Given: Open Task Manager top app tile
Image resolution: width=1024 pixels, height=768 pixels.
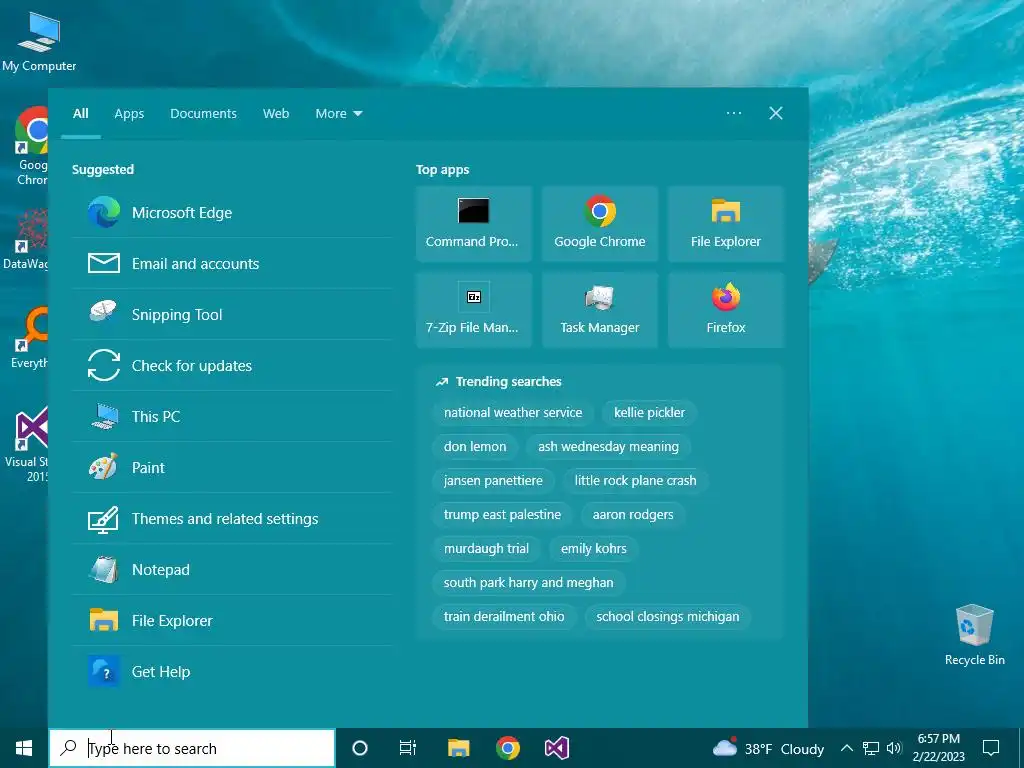Looking at the screenshot, I should [x=600, y=310].
